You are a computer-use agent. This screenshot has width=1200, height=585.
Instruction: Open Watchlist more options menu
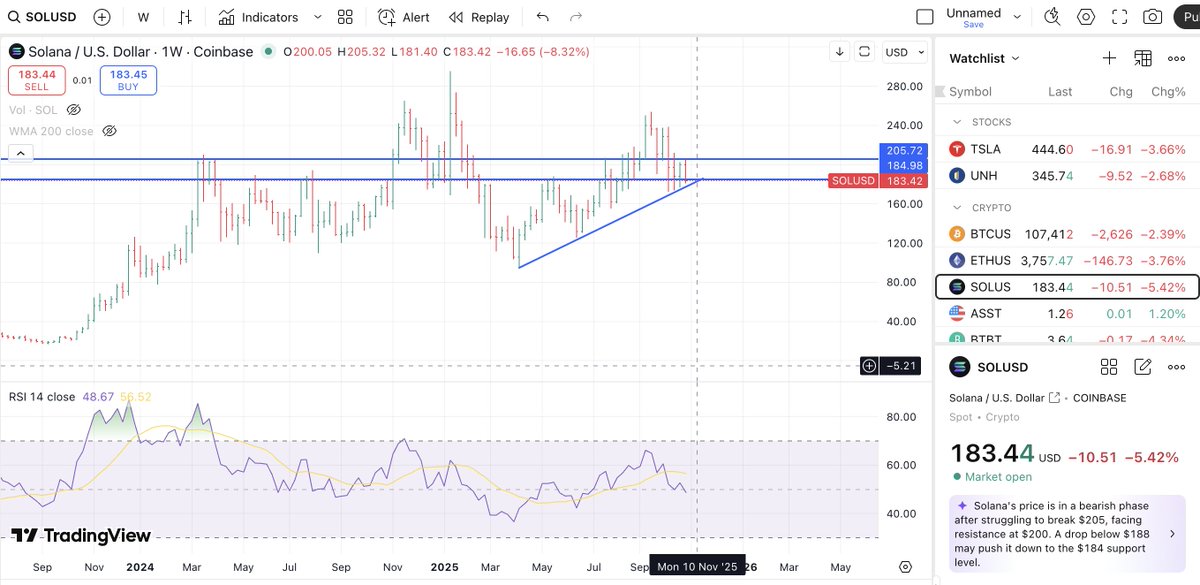click(1177, 58)
